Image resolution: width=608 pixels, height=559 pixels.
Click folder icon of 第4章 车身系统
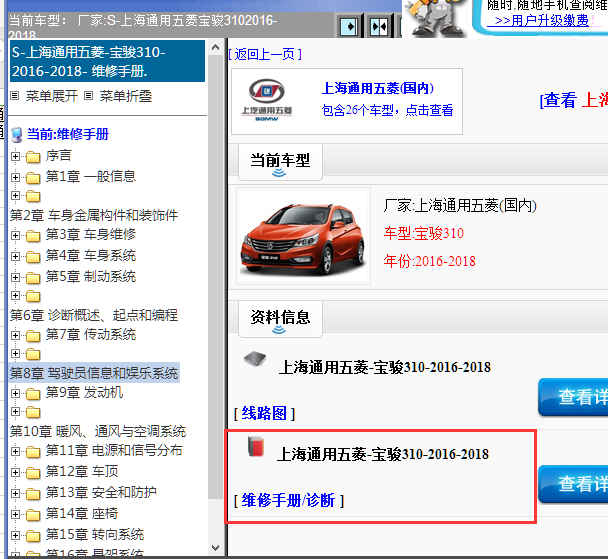(33, 256)
